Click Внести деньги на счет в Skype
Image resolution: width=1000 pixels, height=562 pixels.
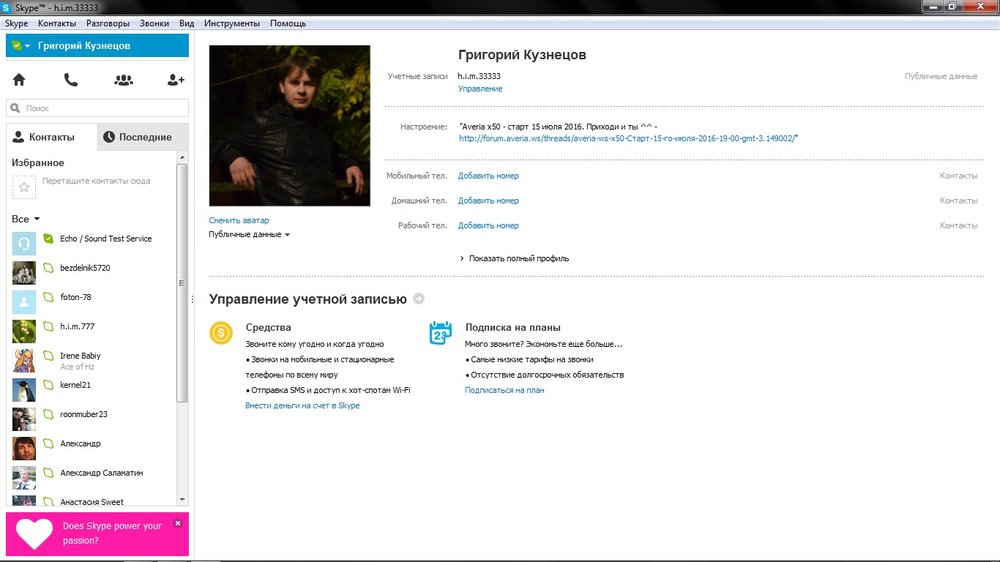(302, 405)
